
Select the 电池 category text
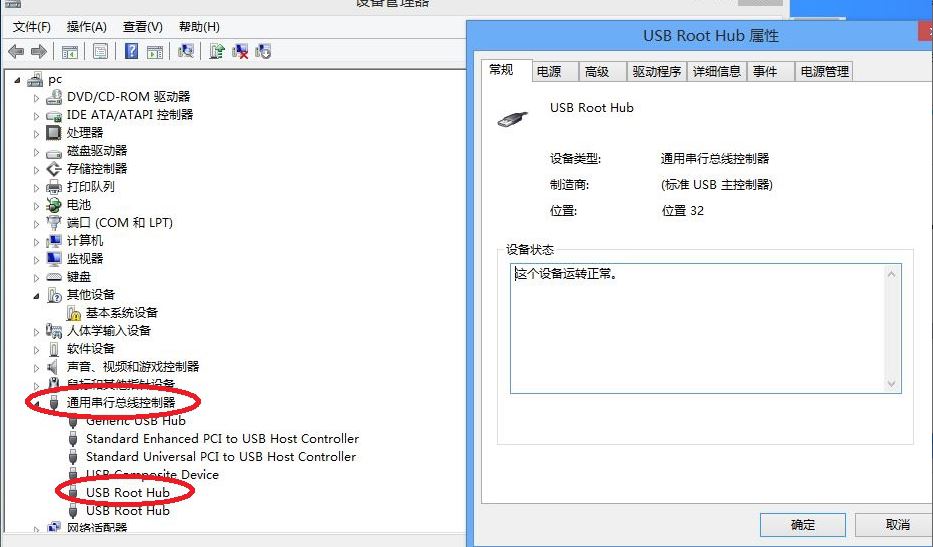pyautogui.click(x=79, y=205)
